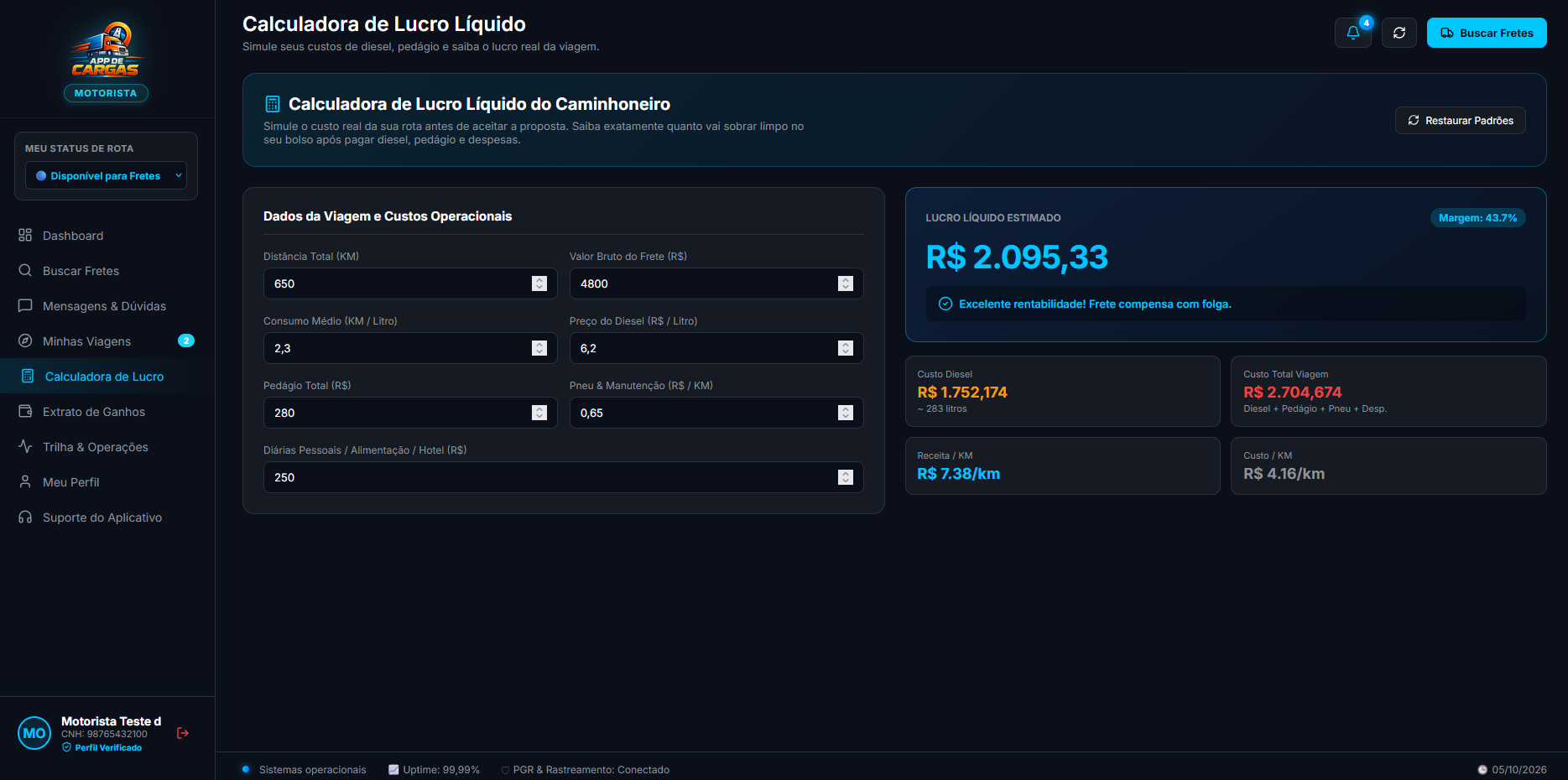Click the refresh icon button in header

1399,33
